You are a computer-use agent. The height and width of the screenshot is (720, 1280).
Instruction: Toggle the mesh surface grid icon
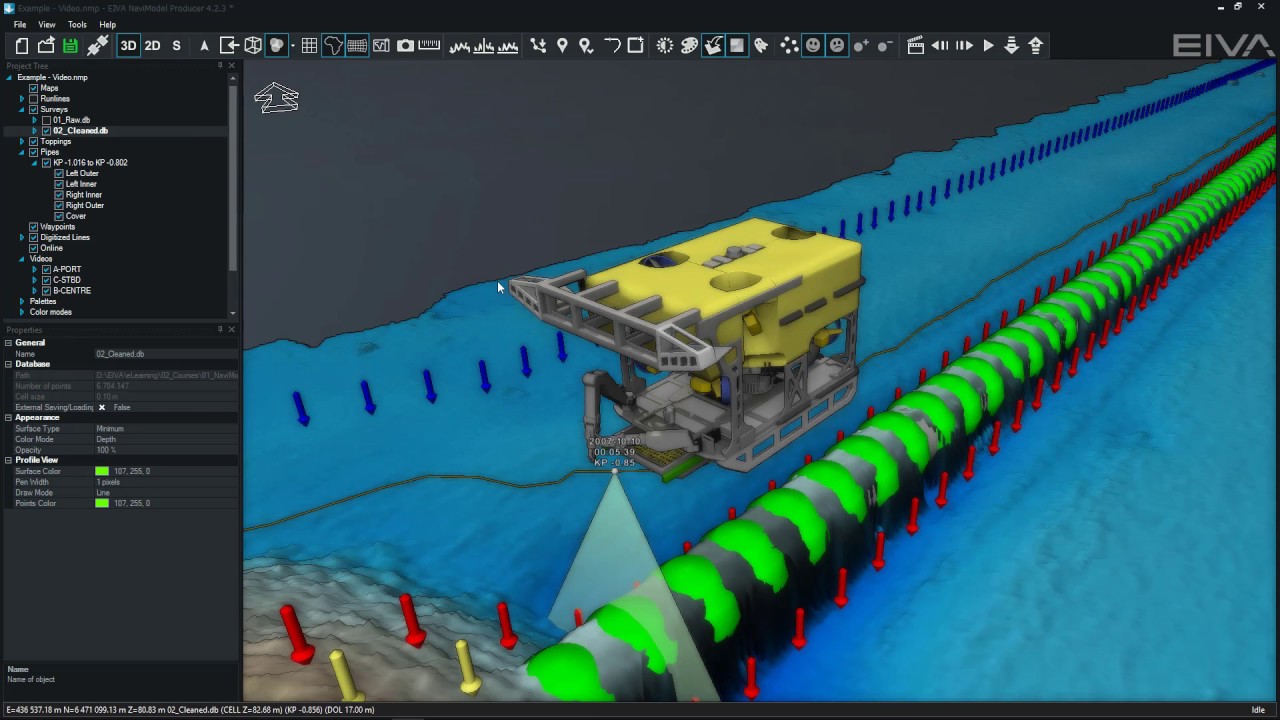[x=357, y=45]
